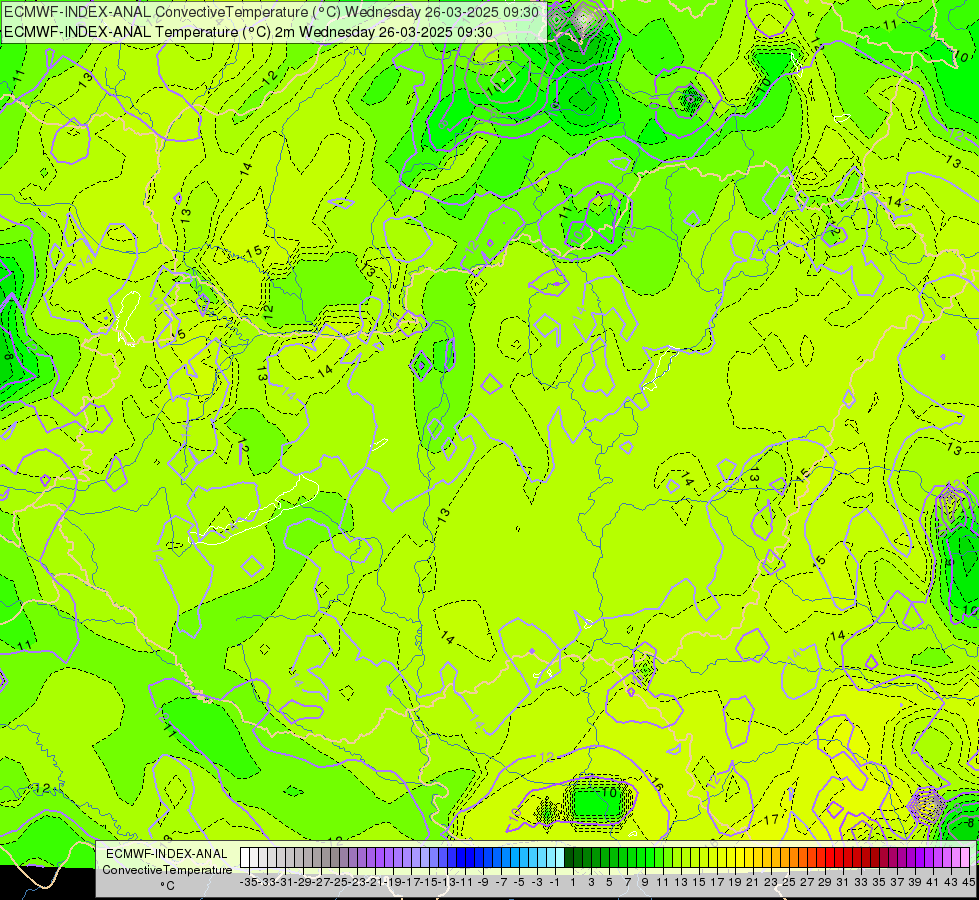Viewport: 979px width, 900px height.
Task: Click the 21 legend tick label
Action: (752, 883)
